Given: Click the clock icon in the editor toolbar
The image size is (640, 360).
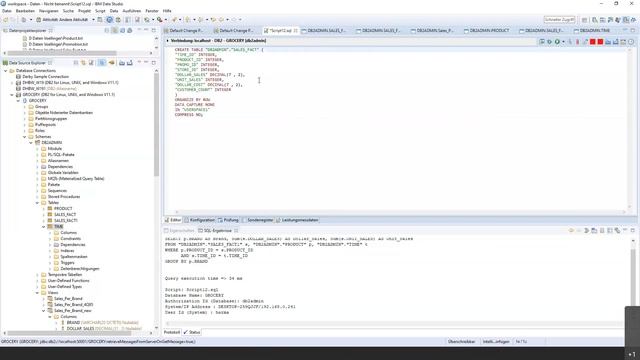Looking at the screenshot, I should [631, 42].
